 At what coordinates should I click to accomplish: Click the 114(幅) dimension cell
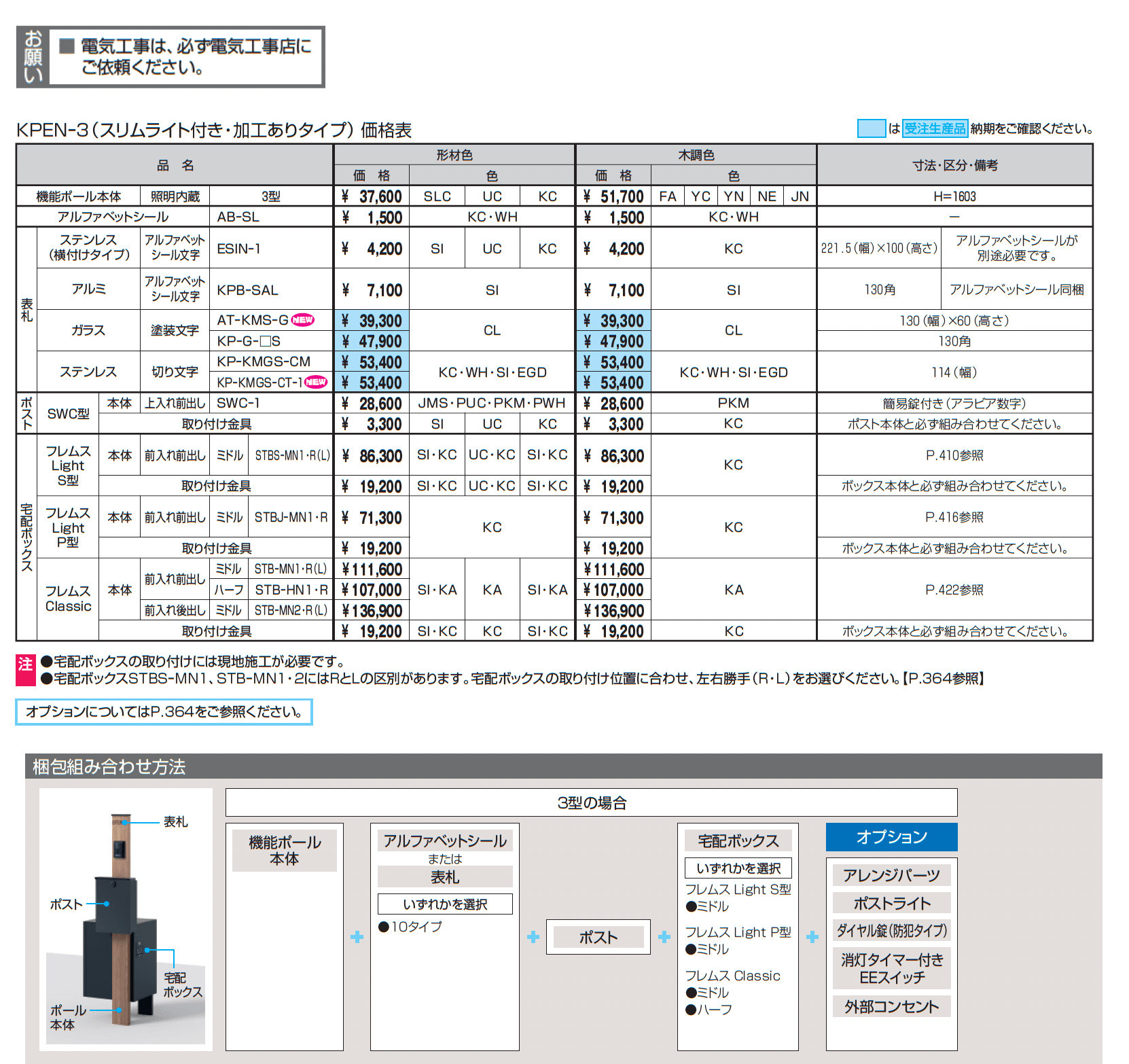tap(954, 372)
